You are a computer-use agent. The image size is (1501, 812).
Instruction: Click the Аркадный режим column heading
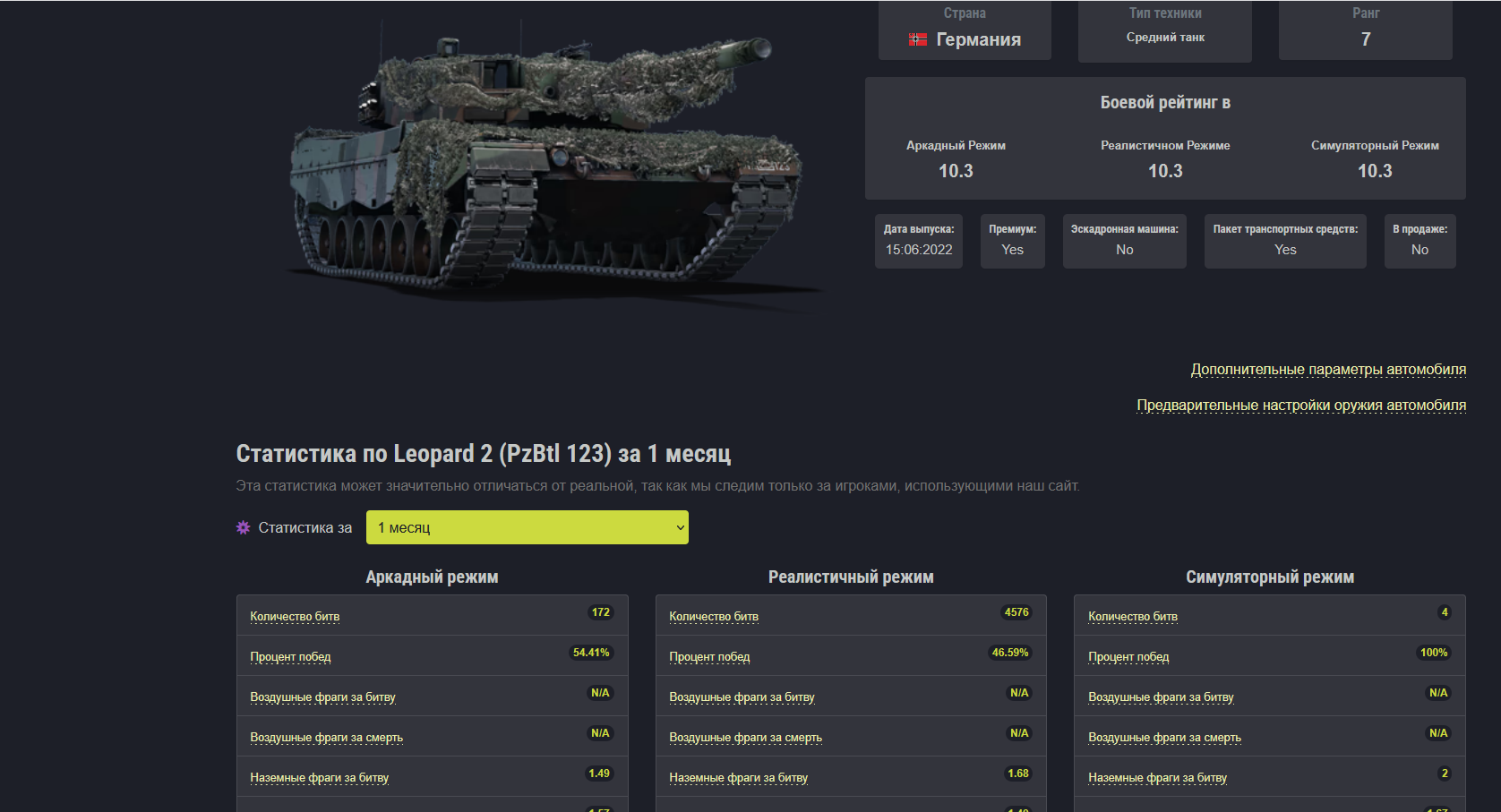click(x=432, y=577)
